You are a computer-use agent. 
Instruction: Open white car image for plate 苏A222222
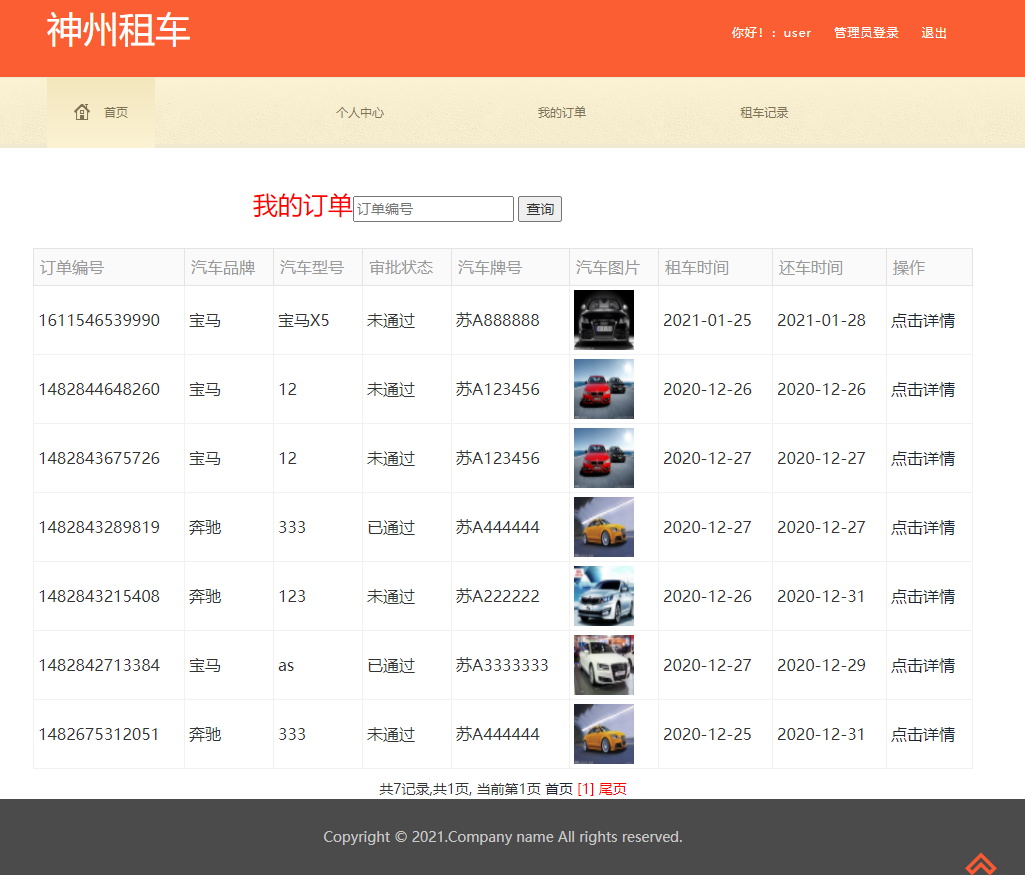tap(603, 596)
